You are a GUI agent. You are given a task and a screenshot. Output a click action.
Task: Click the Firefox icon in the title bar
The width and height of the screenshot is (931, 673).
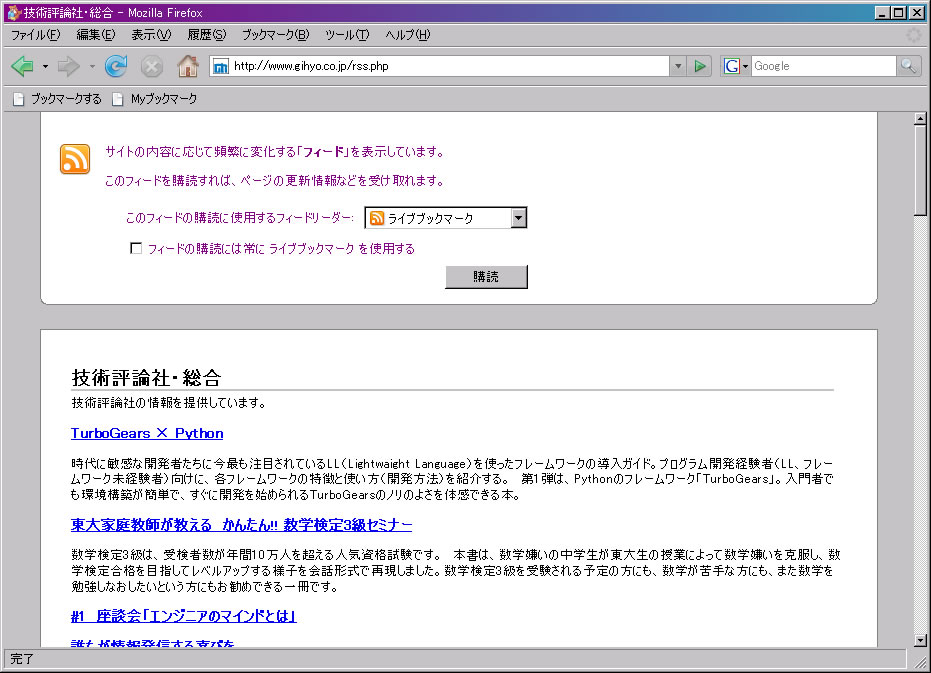13,12
